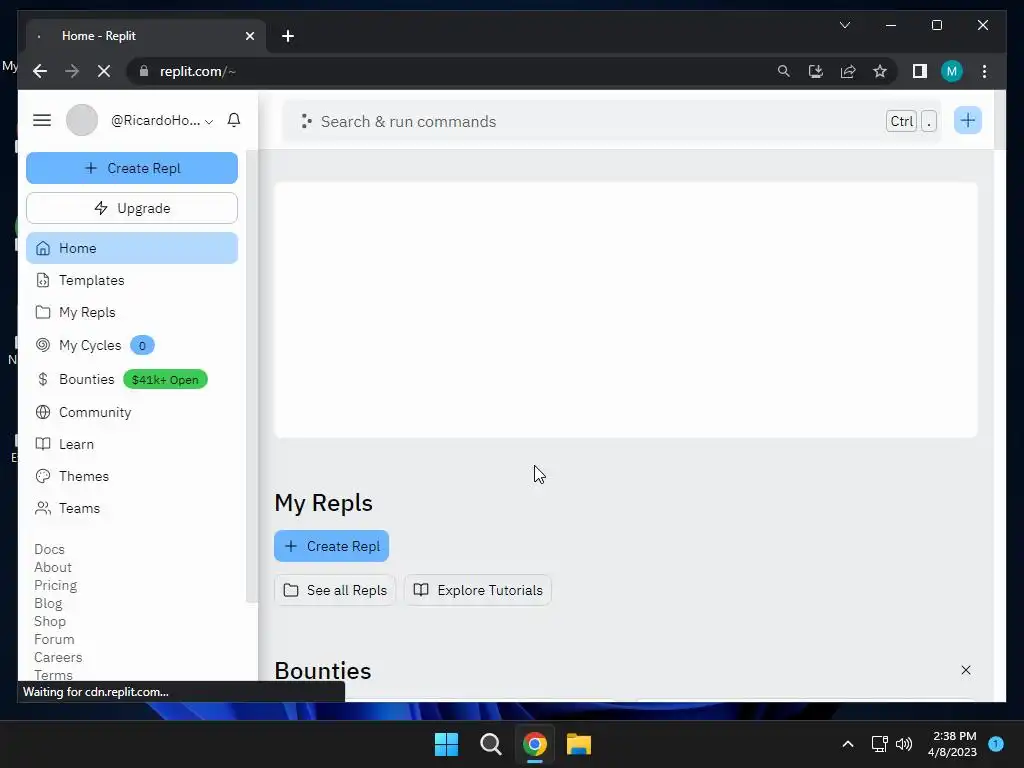Screen dimensions: 1024x768
Task: Open Community in the sidebar
Action: (132, 412)
